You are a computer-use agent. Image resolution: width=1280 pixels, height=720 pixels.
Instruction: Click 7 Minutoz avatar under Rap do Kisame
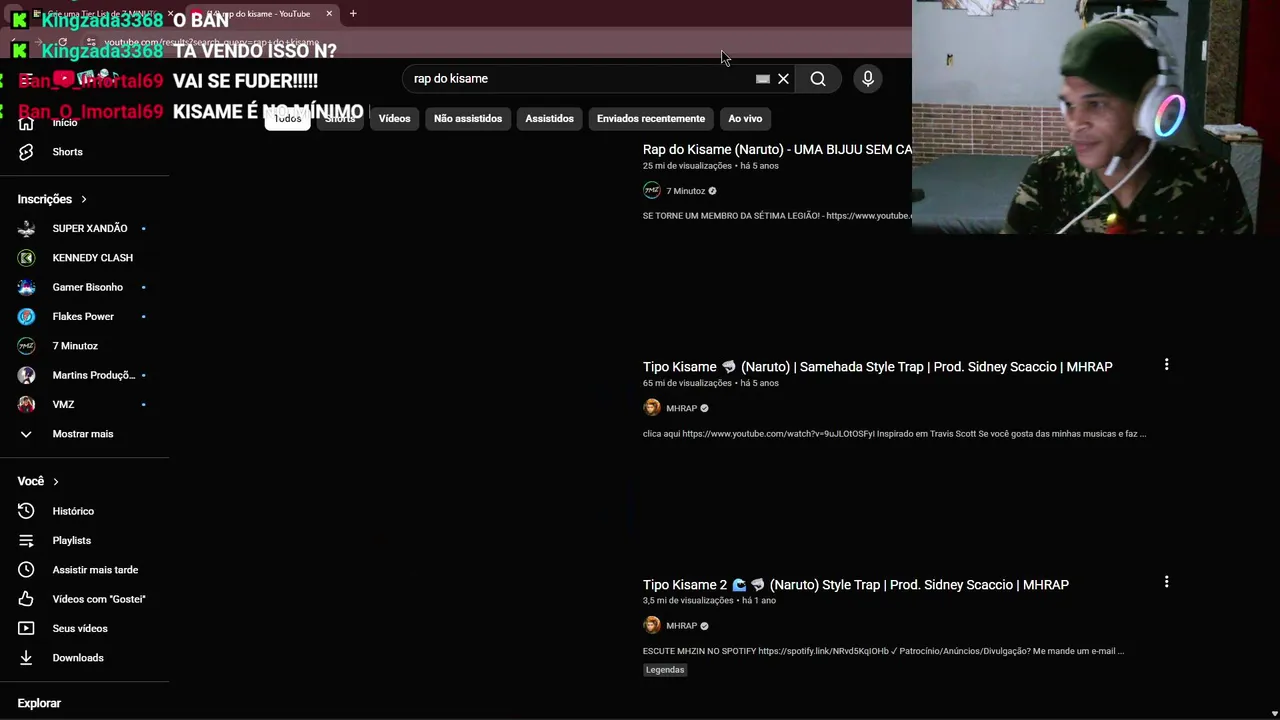[x=652, y=190]
